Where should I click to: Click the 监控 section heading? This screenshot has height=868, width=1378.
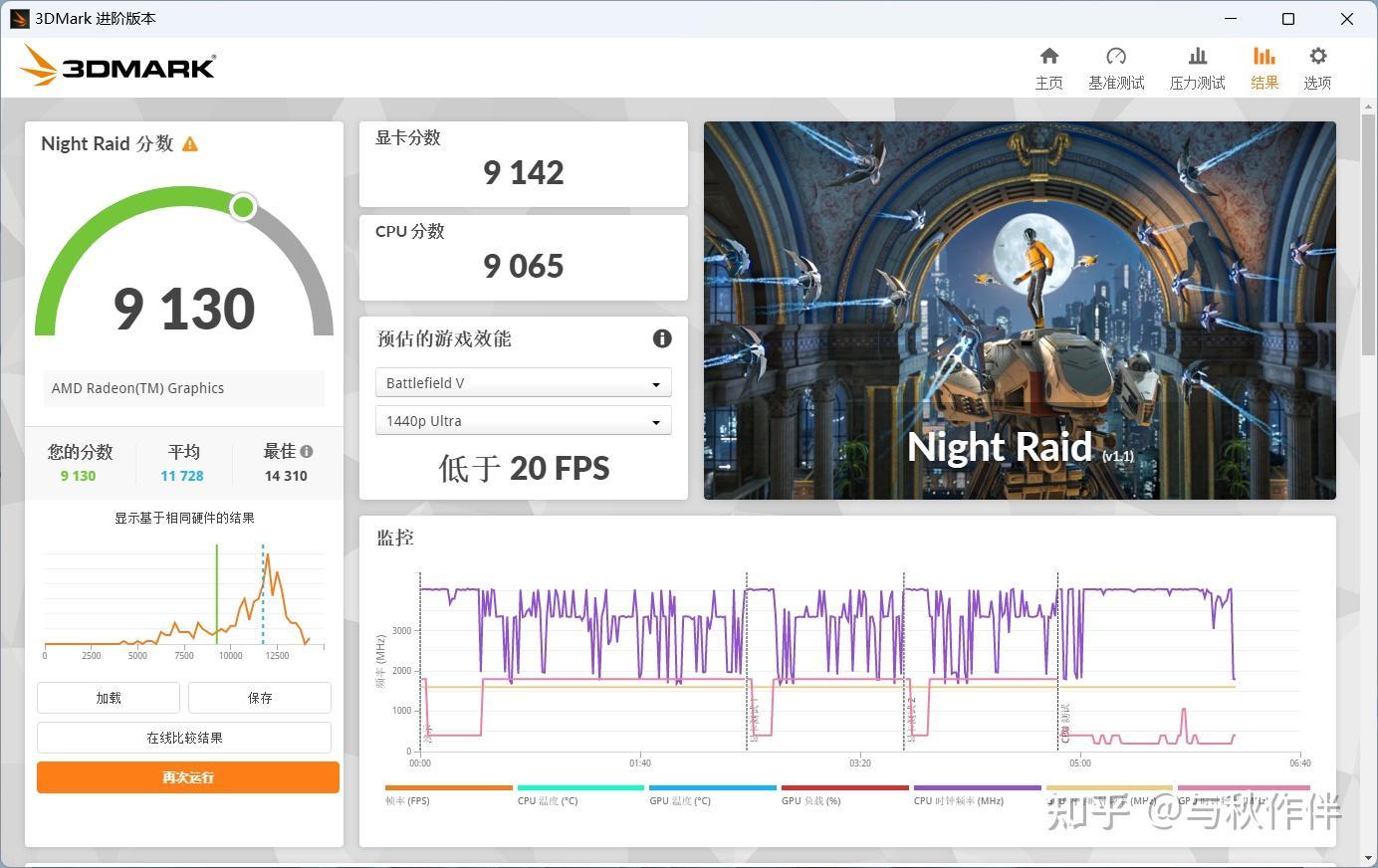(395, 538)
